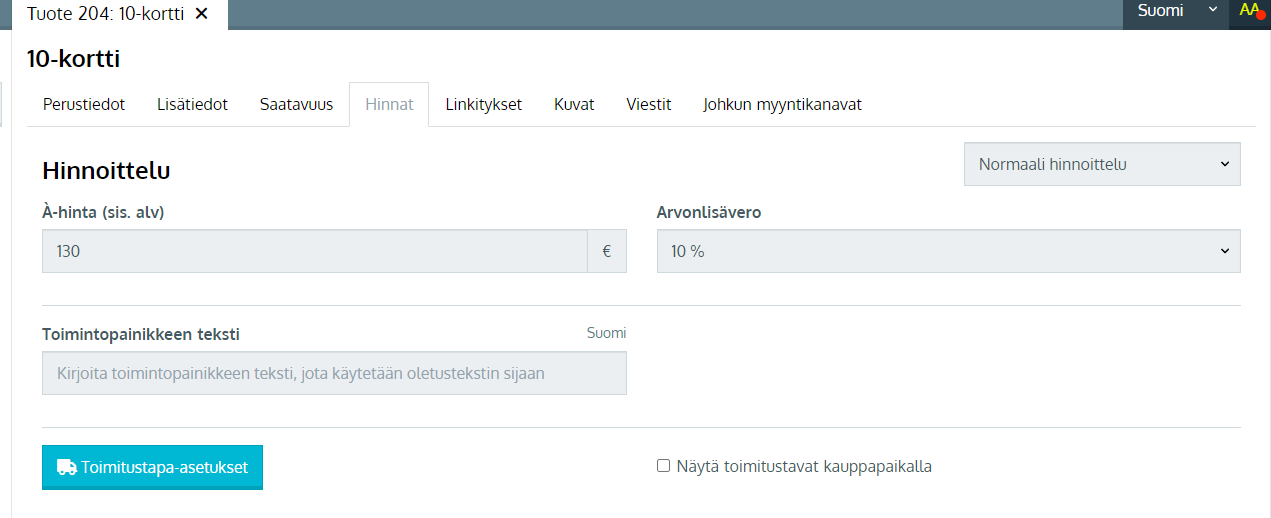Viewport: 1271px width, 518px height.
Task: Close the Tuote 204: 10-kortti tab
Action: pos(202,14)
